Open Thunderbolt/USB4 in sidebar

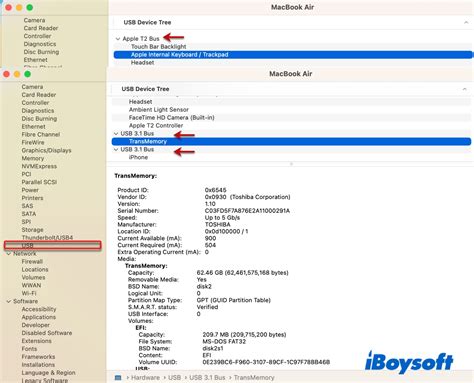pyautogui.click(x=47, y=238)
